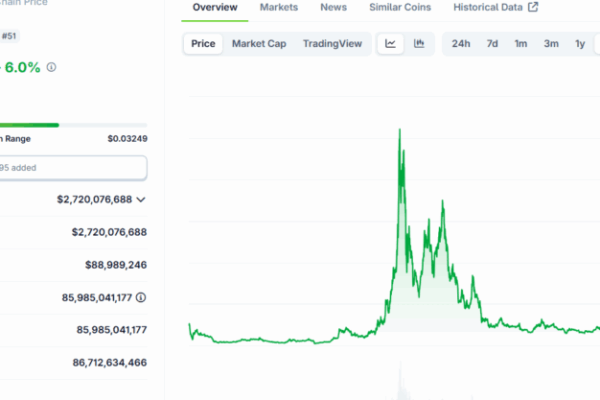Click the 86,712,634,466 supply value

110,362
